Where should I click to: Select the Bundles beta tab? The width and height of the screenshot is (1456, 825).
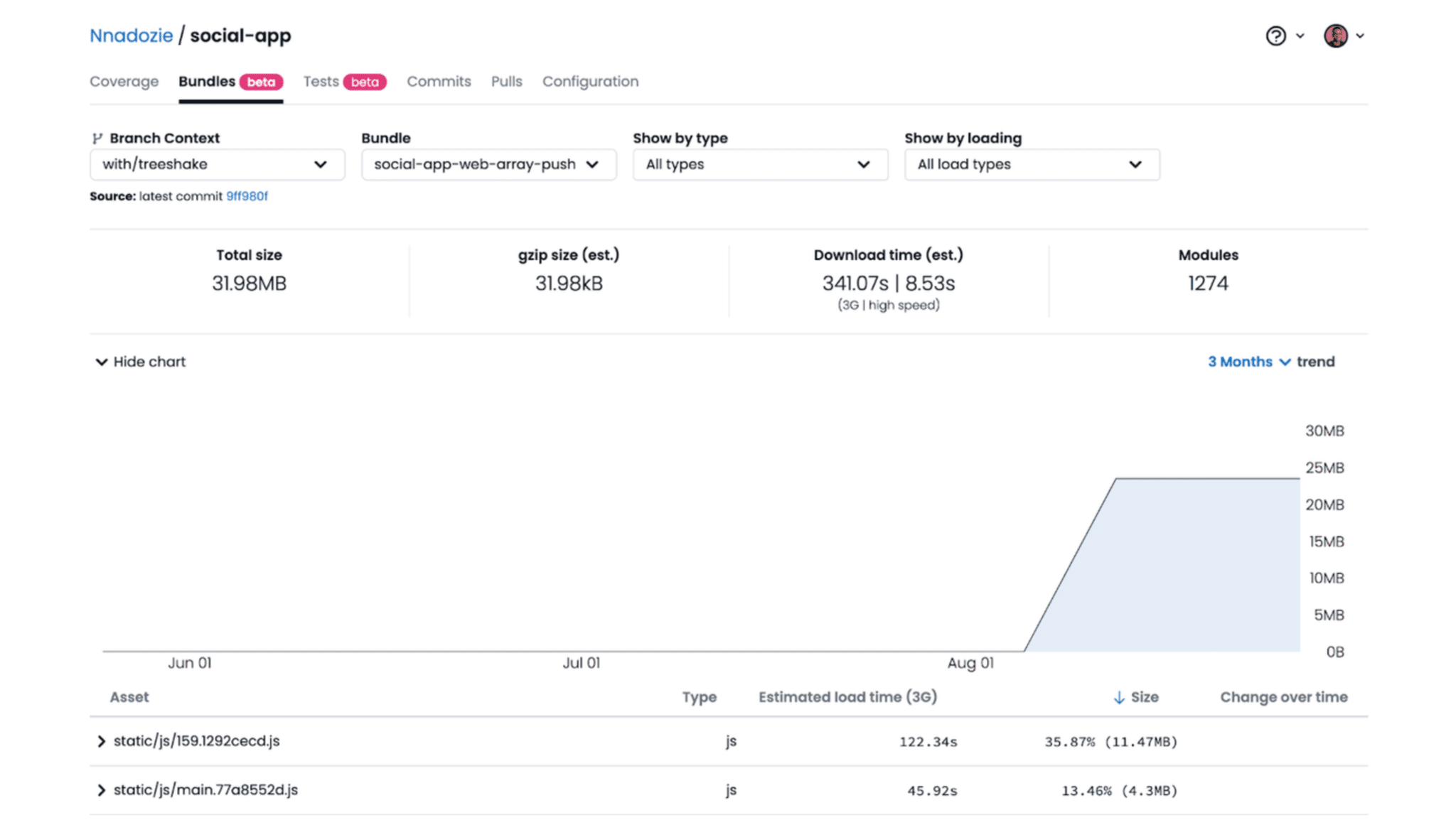tap(230, 81)
